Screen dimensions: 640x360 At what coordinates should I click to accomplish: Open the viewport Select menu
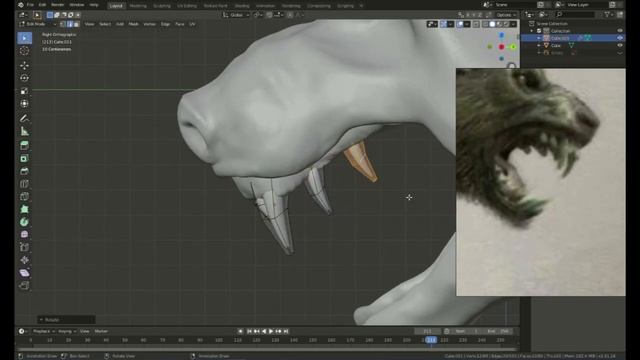(105, 24)
